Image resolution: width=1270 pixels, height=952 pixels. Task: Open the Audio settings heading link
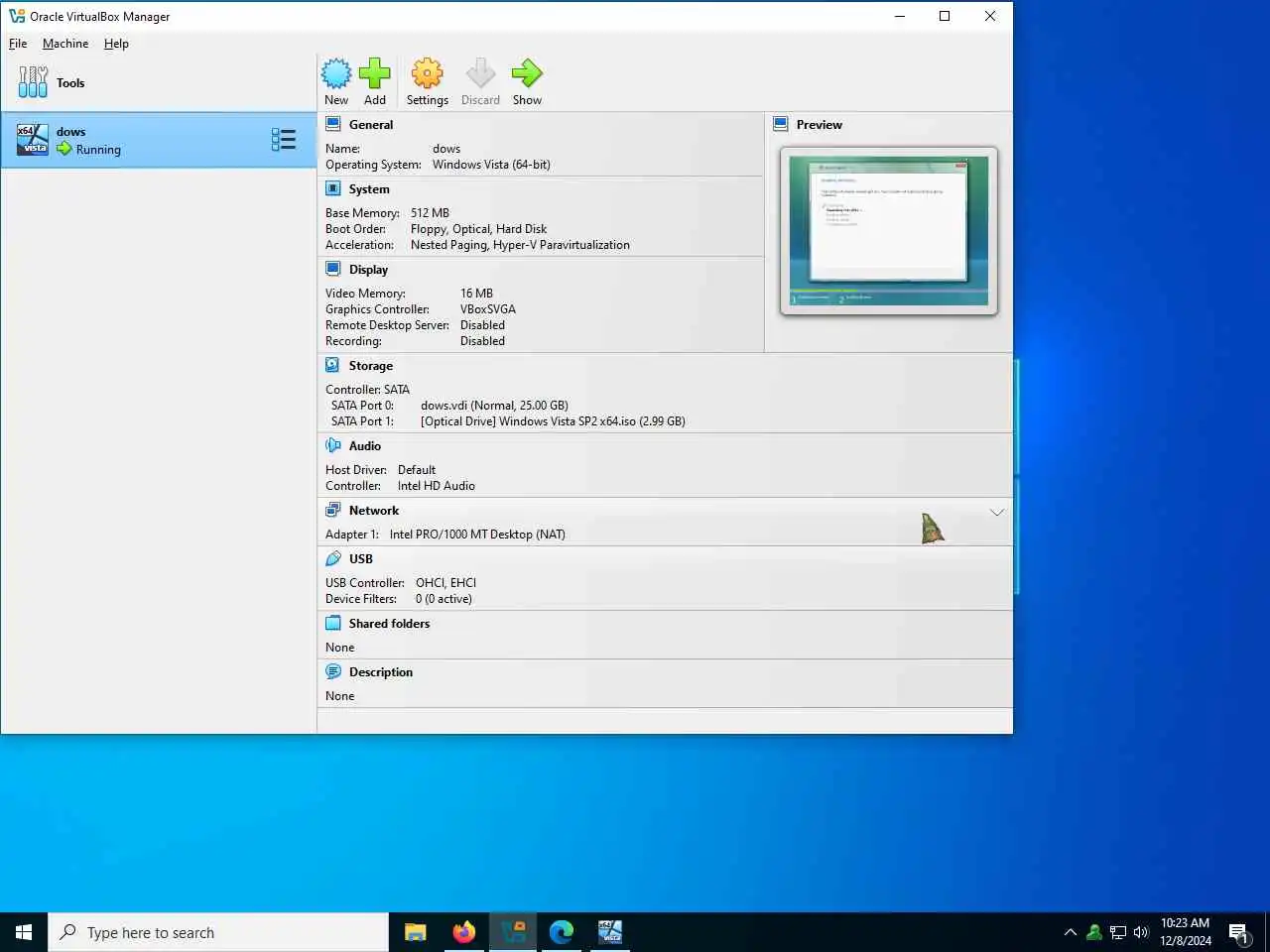click(x=365, y=446)
